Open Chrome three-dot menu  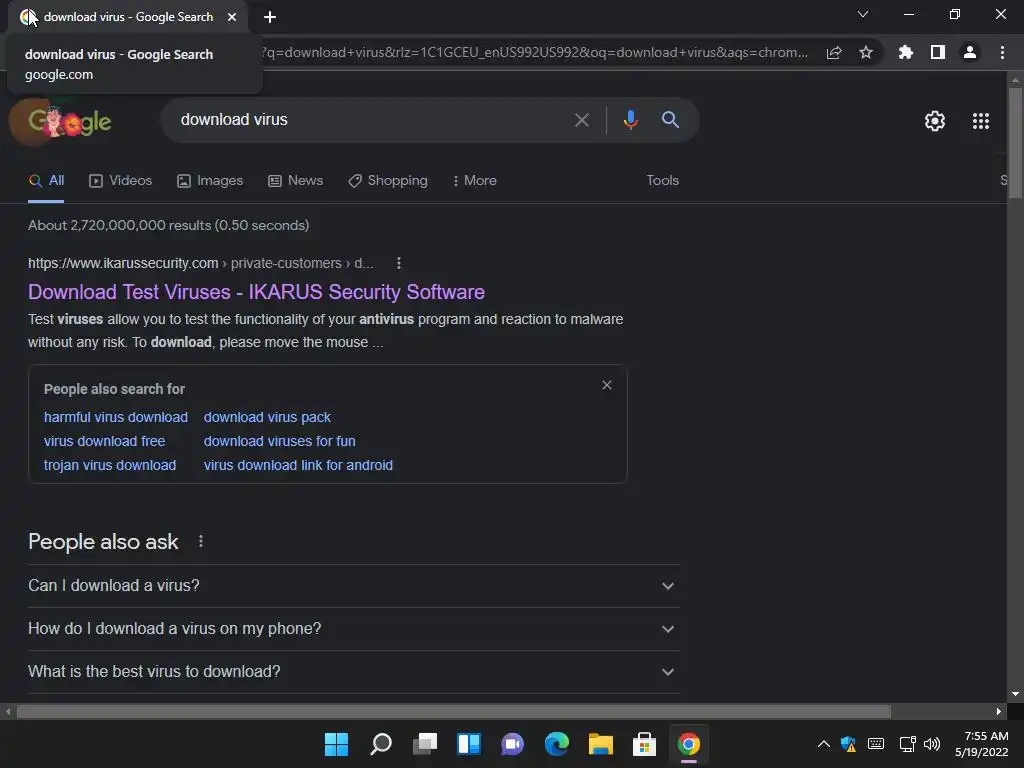tap(1002, 52)
